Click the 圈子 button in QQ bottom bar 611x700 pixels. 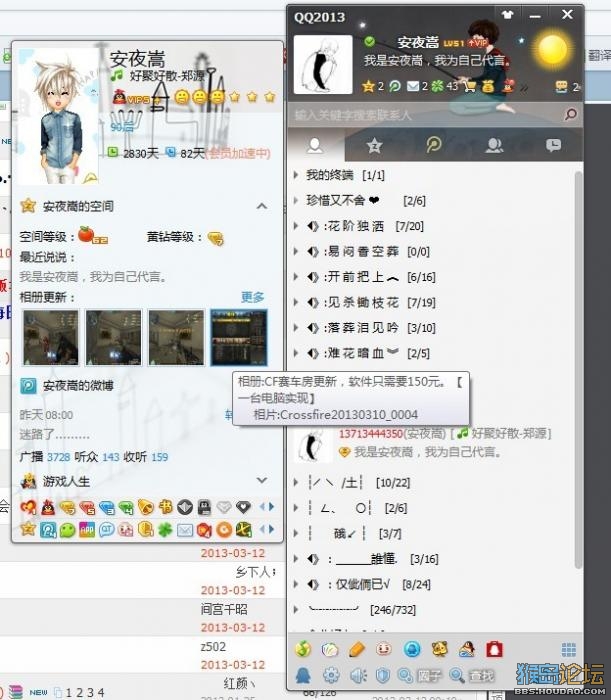pos(419,675)
